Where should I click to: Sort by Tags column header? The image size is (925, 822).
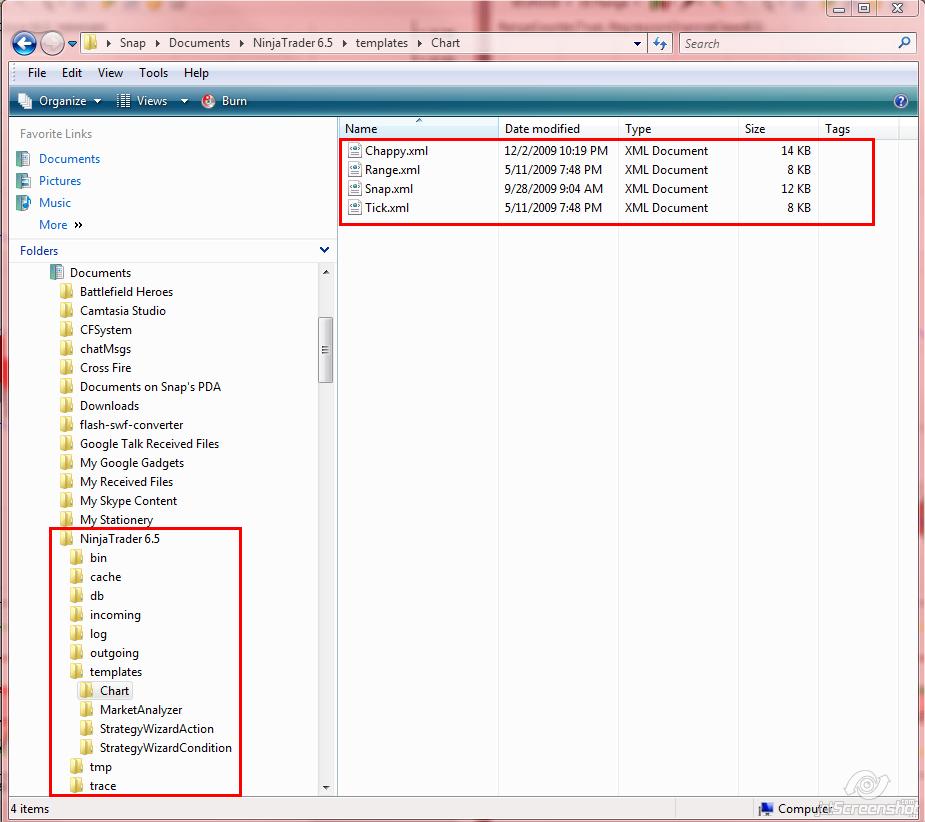[x=858, y=129]
